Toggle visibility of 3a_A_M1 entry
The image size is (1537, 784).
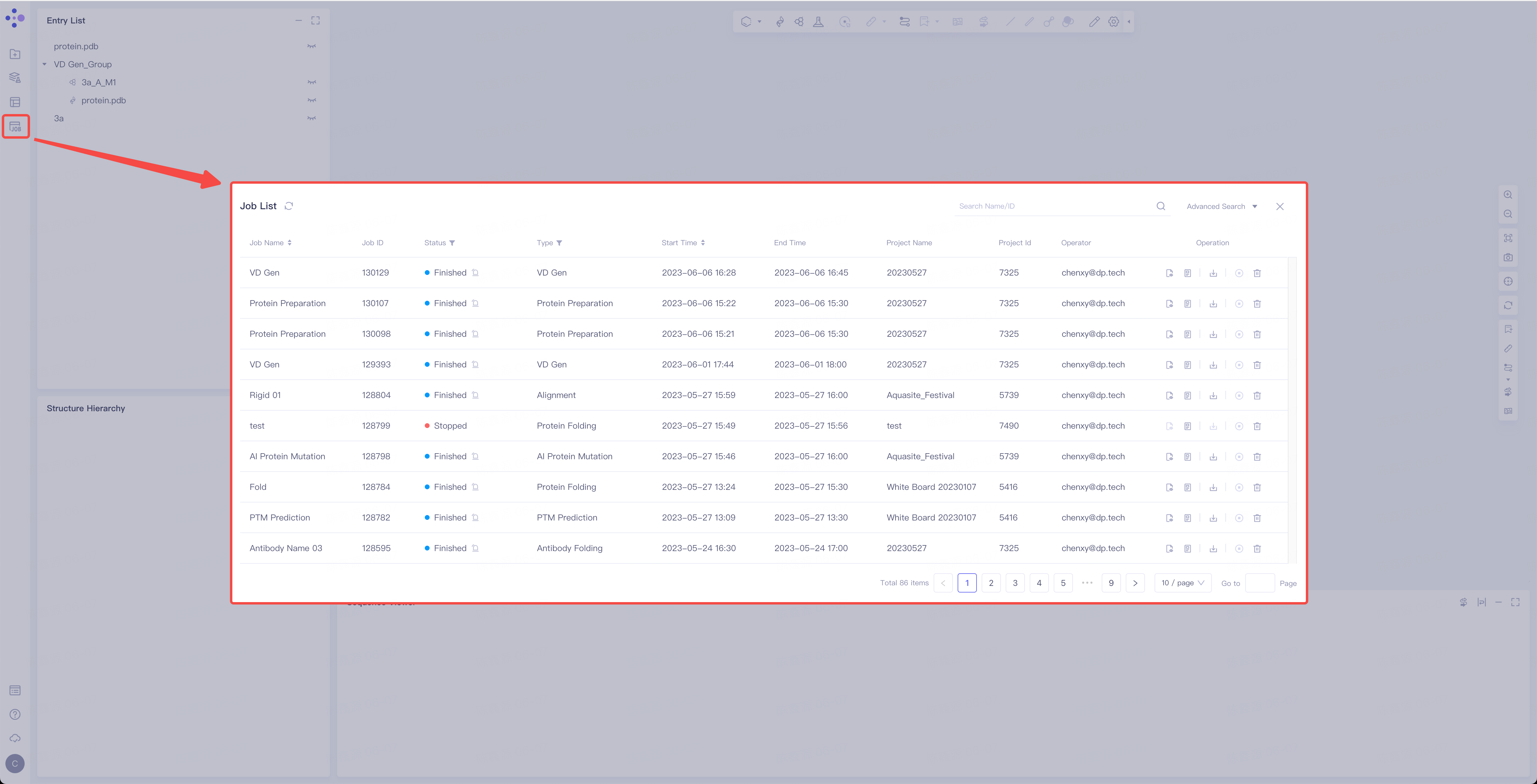[x=312, y=82]
